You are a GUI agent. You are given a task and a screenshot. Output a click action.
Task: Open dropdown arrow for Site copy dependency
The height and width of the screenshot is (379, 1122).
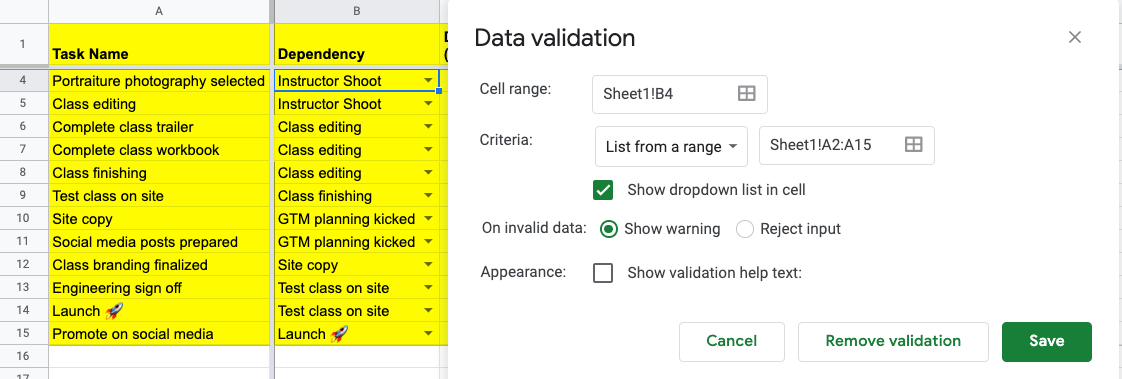tap(428, 265)
